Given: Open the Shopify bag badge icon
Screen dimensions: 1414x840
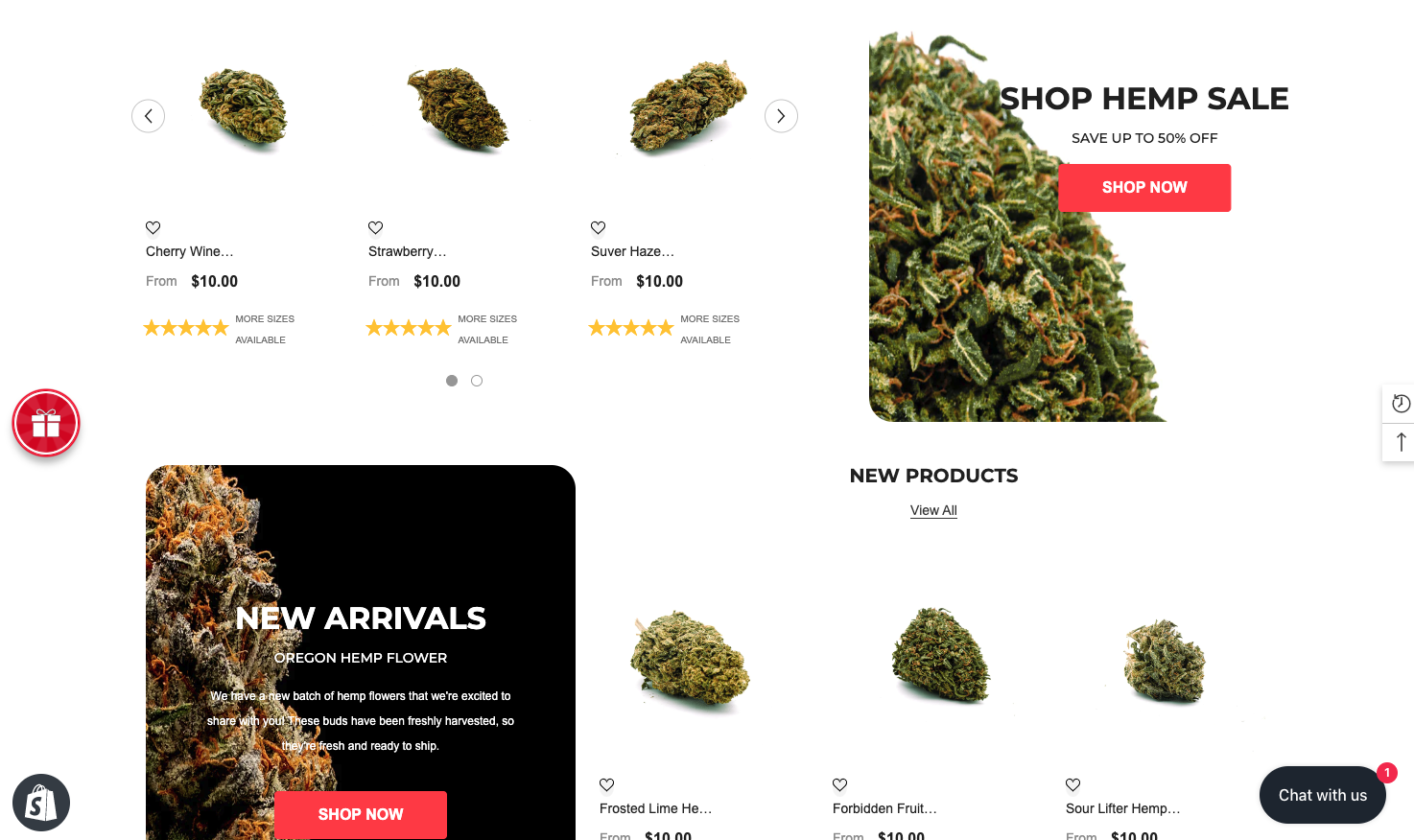Looking at the screenshot, I should (41, 803).
